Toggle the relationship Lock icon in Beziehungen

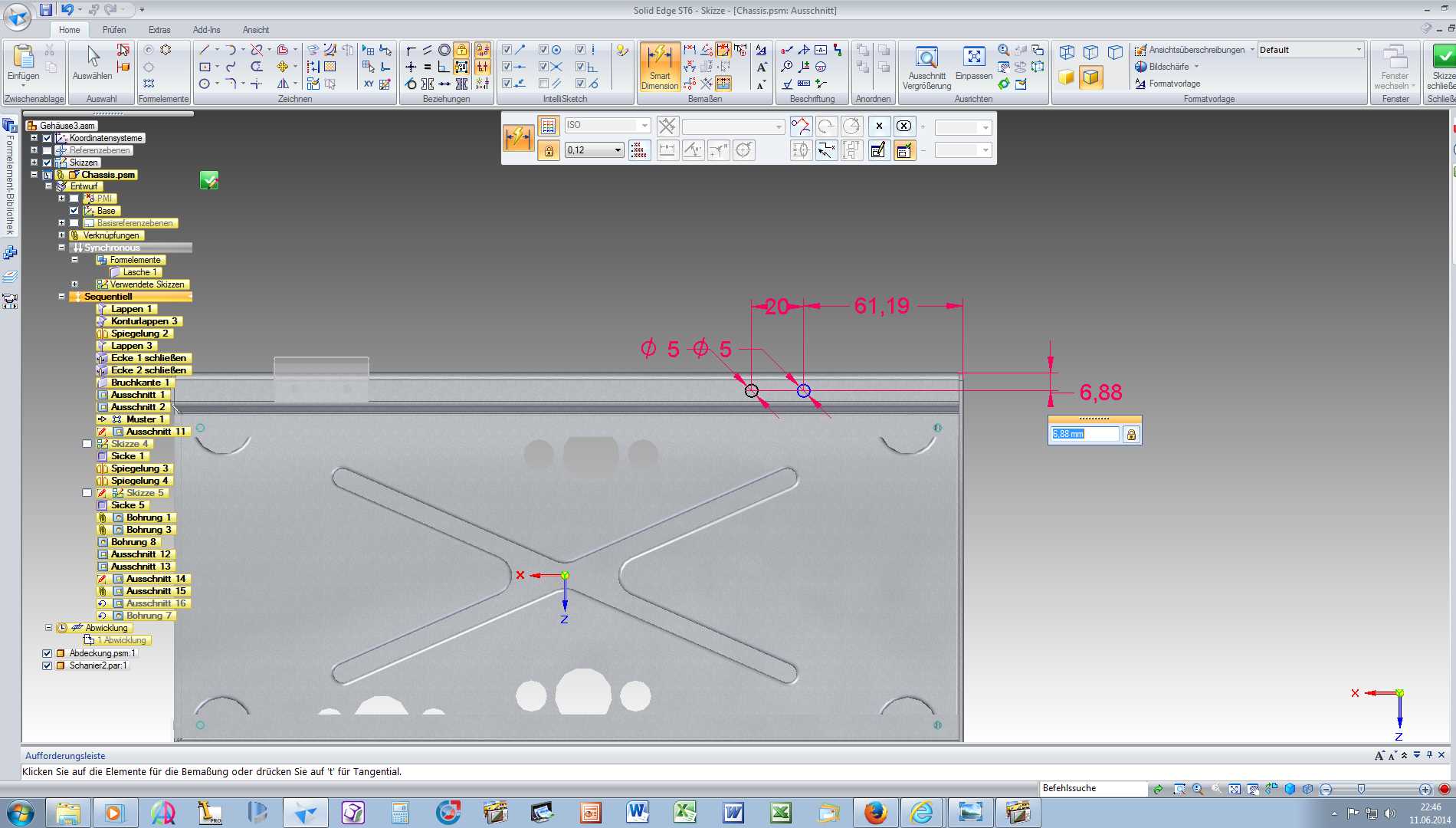click(461, 50)
